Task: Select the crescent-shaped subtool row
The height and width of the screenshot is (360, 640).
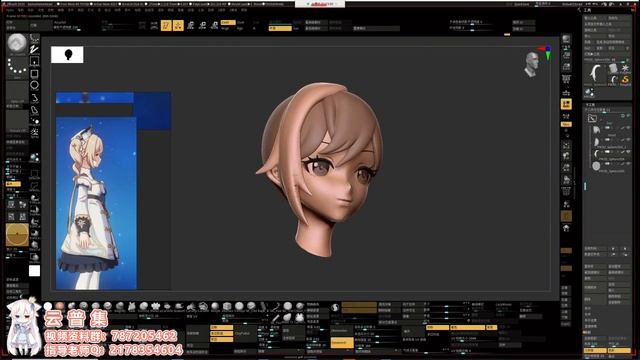Action: 610,154
